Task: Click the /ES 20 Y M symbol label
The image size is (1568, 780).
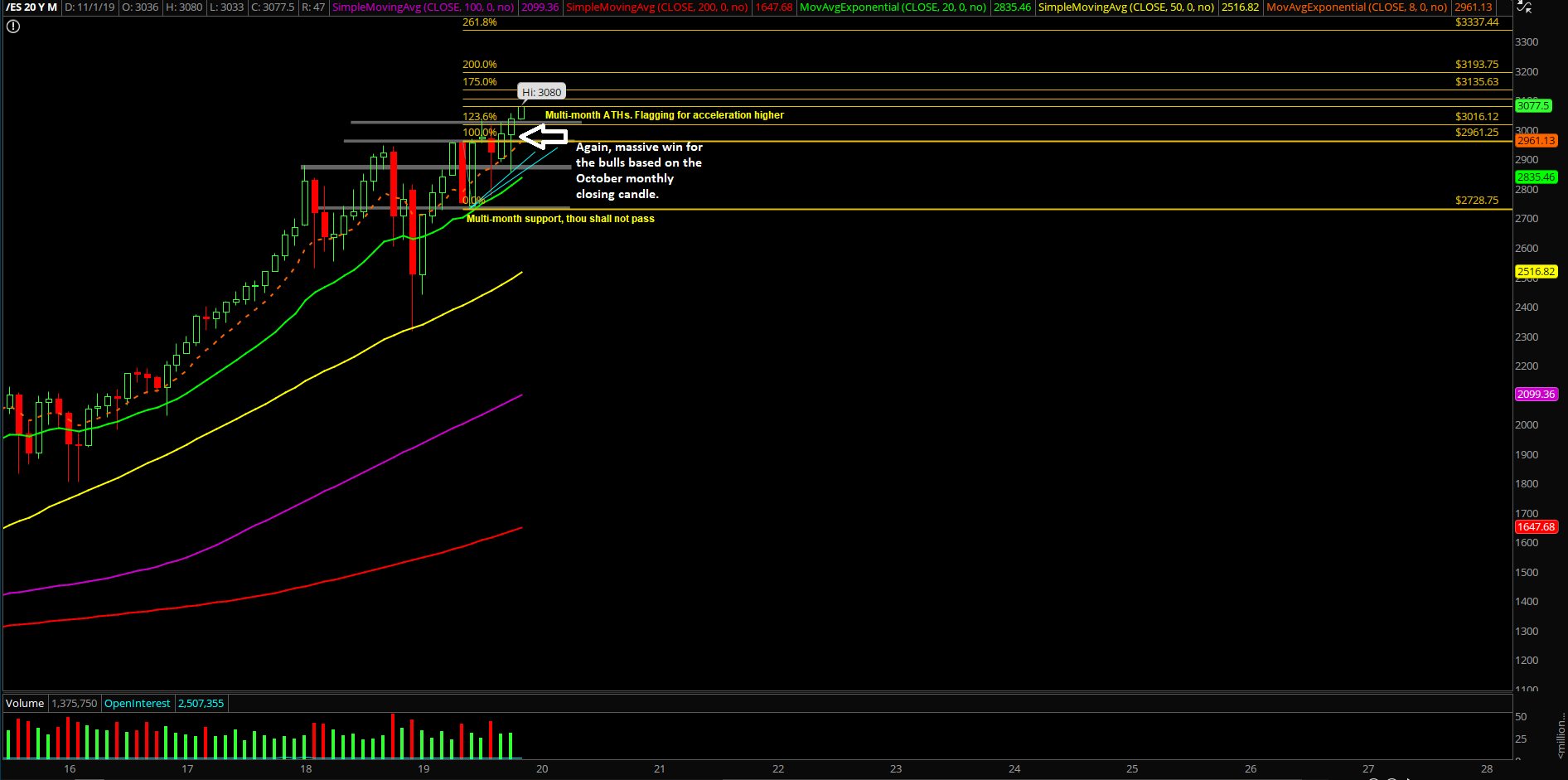Action: pos(31,7)
